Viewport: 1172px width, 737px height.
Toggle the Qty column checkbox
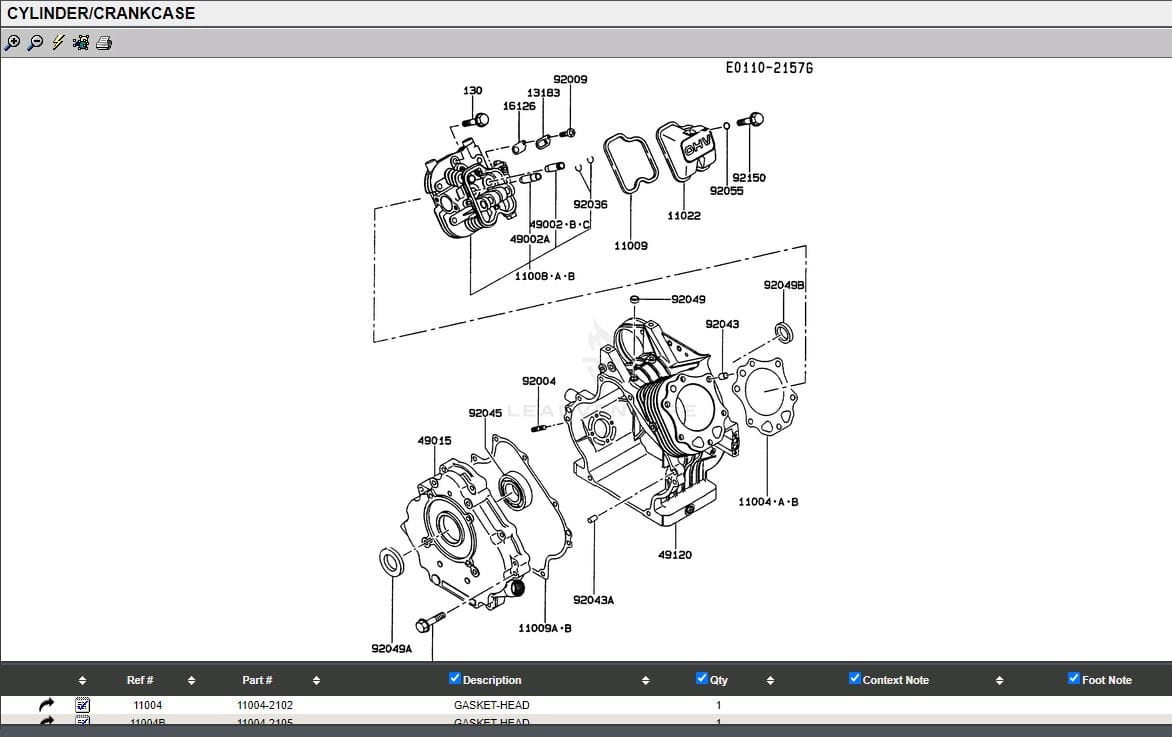pos(702,678)
